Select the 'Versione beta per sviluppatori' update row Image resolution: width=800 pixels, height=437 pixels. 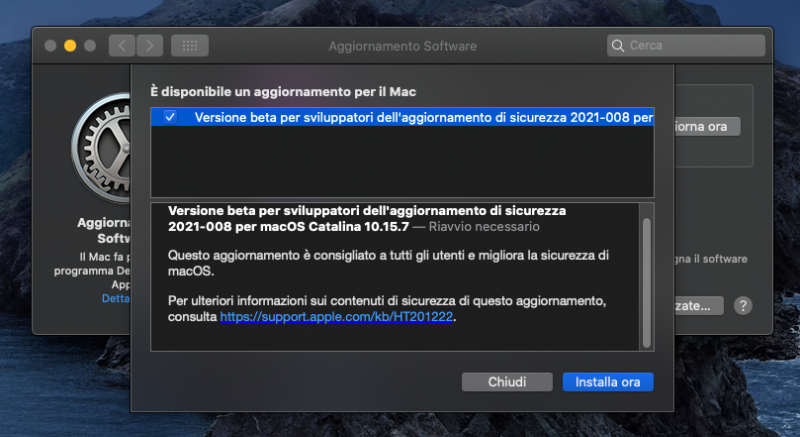coord(402,117)
